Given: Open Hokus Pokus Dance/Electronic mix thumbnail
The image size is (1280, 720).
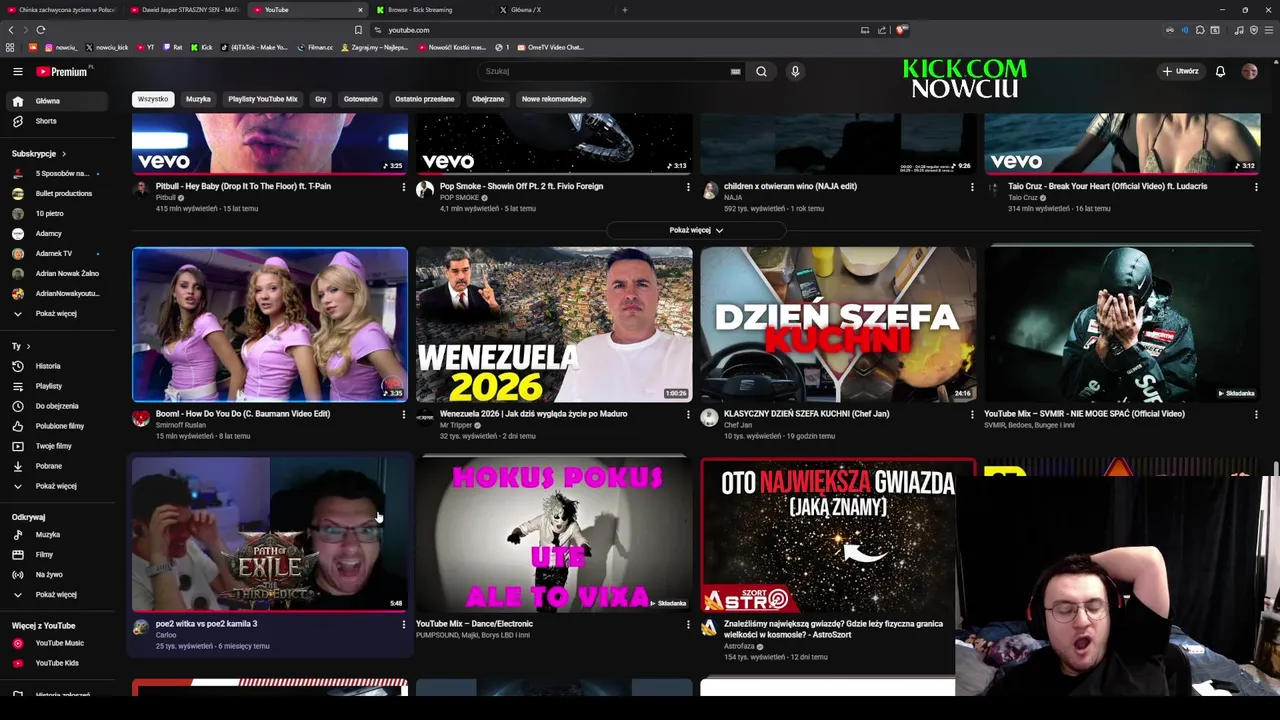Looking at the screenshot, I should click(x=554, y=534).
